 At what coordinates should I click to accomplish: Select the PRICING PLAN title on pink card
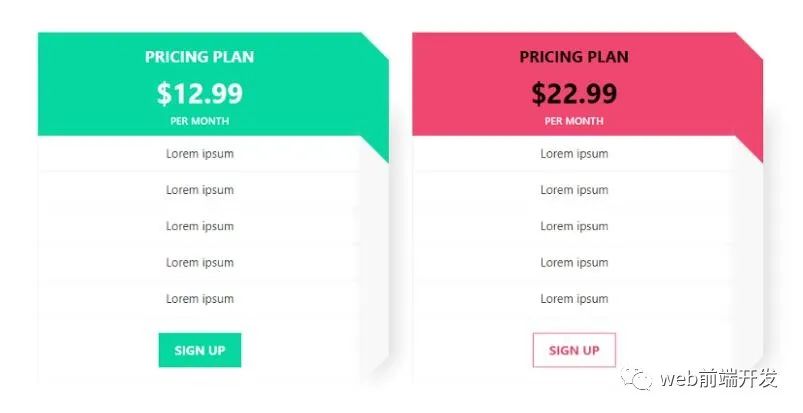tap(574, 57)
